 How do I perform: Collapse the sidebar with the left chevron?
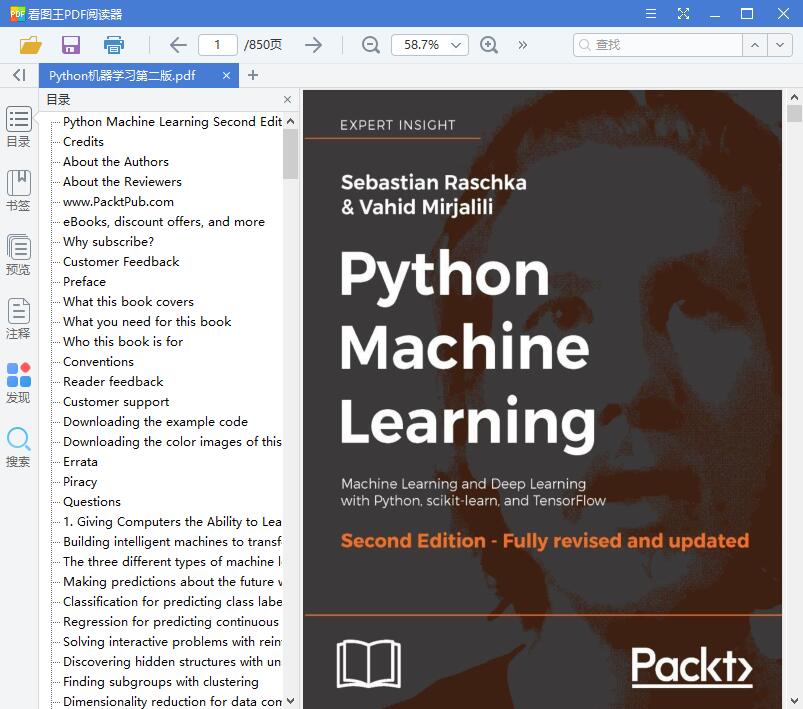pos(17,74)
